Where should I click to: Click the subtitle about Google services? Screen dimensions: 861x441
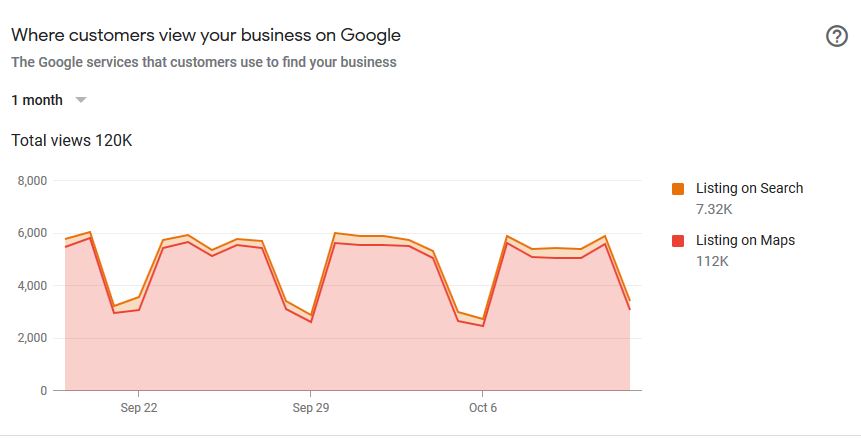(x=204, y=62)
